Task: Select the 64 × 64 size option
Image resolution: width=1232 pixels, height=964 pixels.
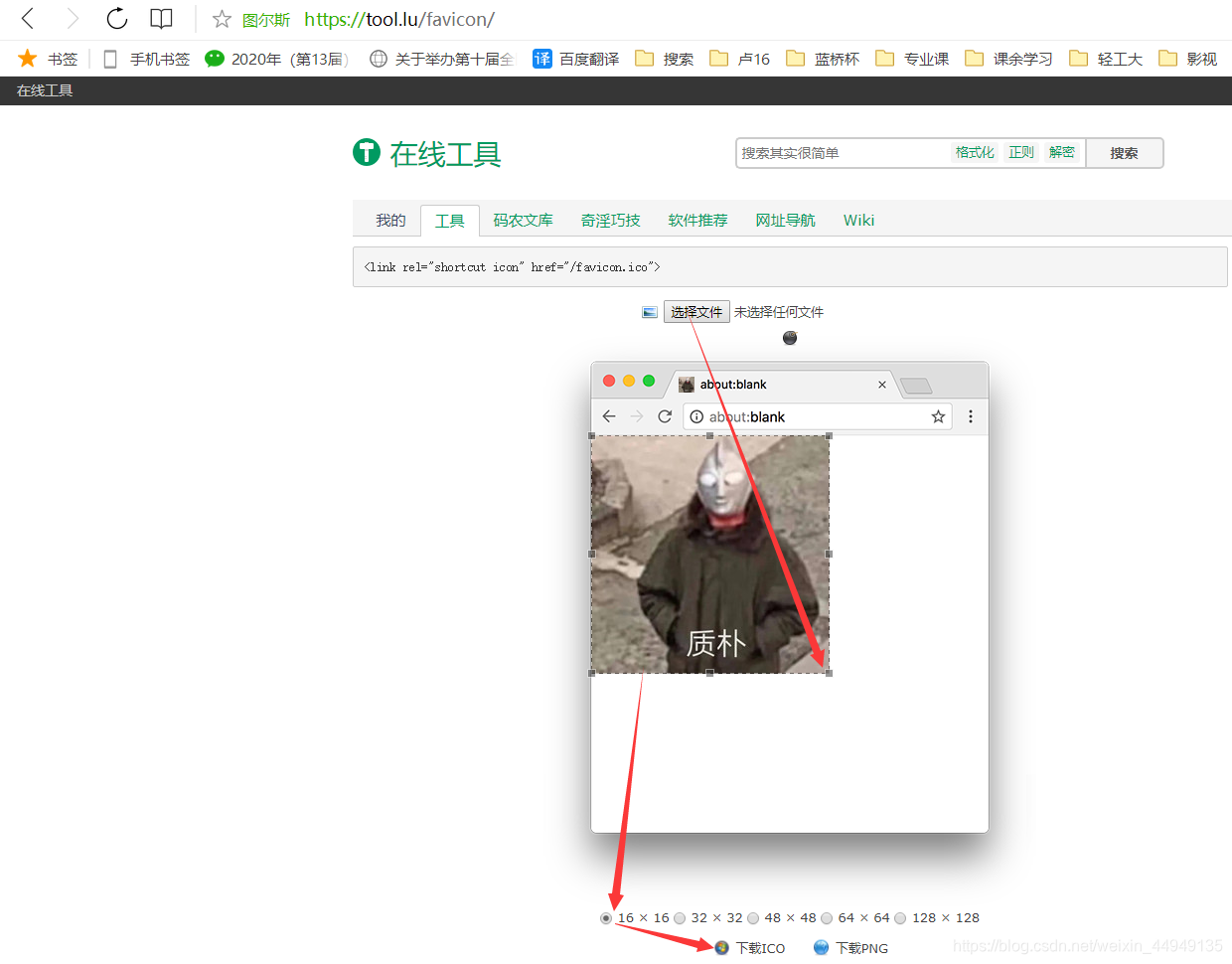Action: pyautogui.click(x=827, y=918)
